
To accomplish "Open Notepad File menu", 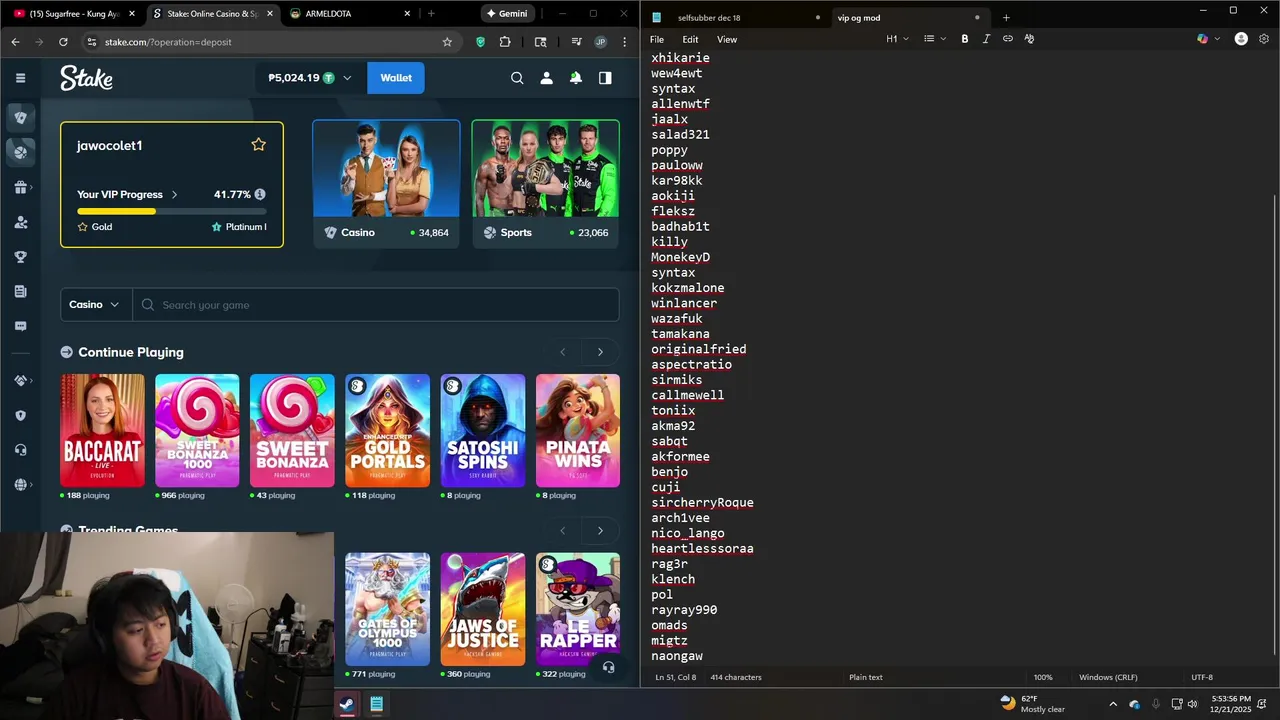I will 657,39.
